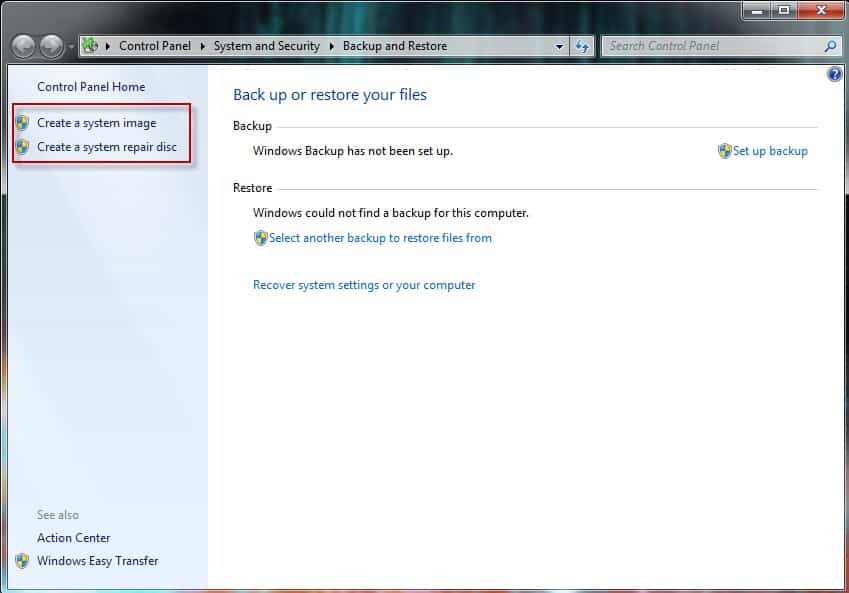849x593 pixels.
Task: Click the Forward navigation arrow
Action: (x=52, y=47)
